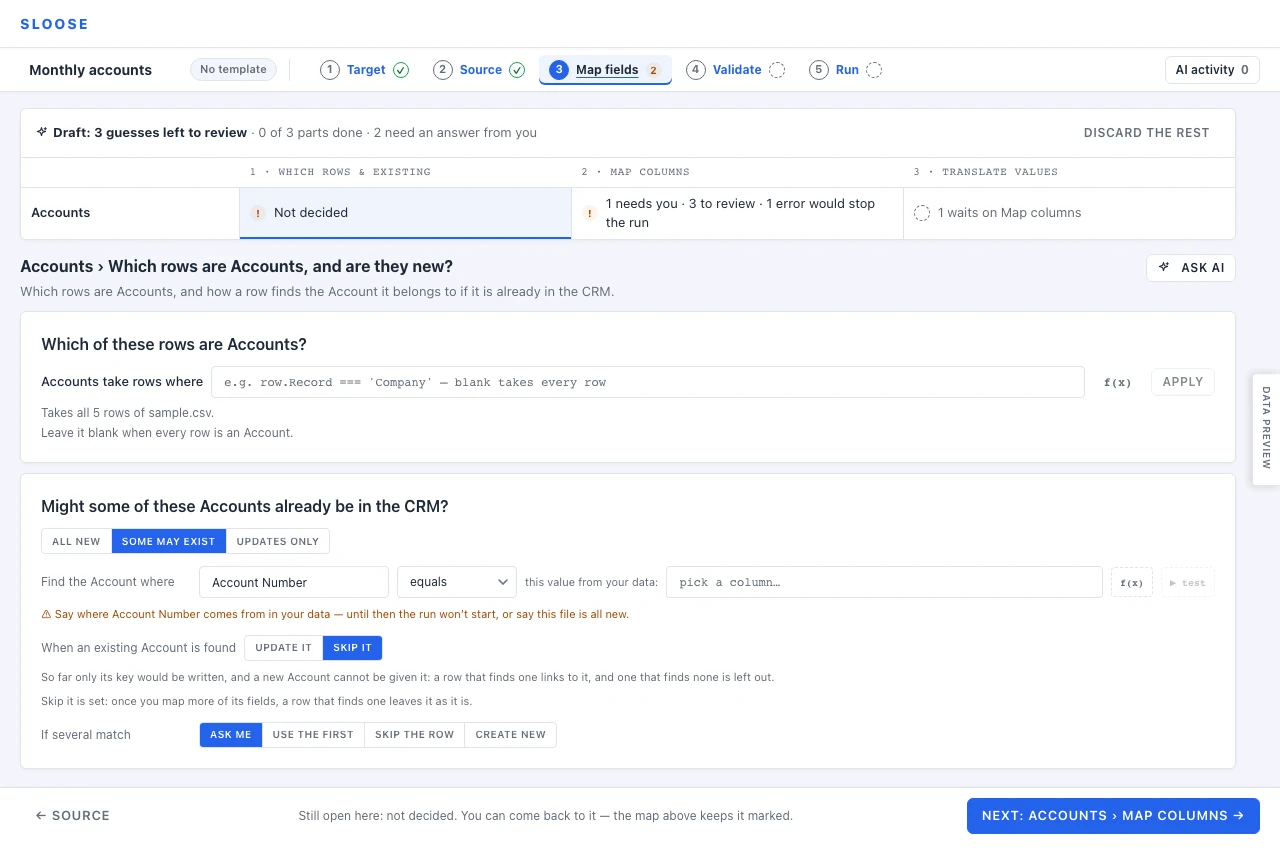Choose SKIP IT for existing Accounts
The width and height of the screenshot is (1280, 860).
coord(352,648)
